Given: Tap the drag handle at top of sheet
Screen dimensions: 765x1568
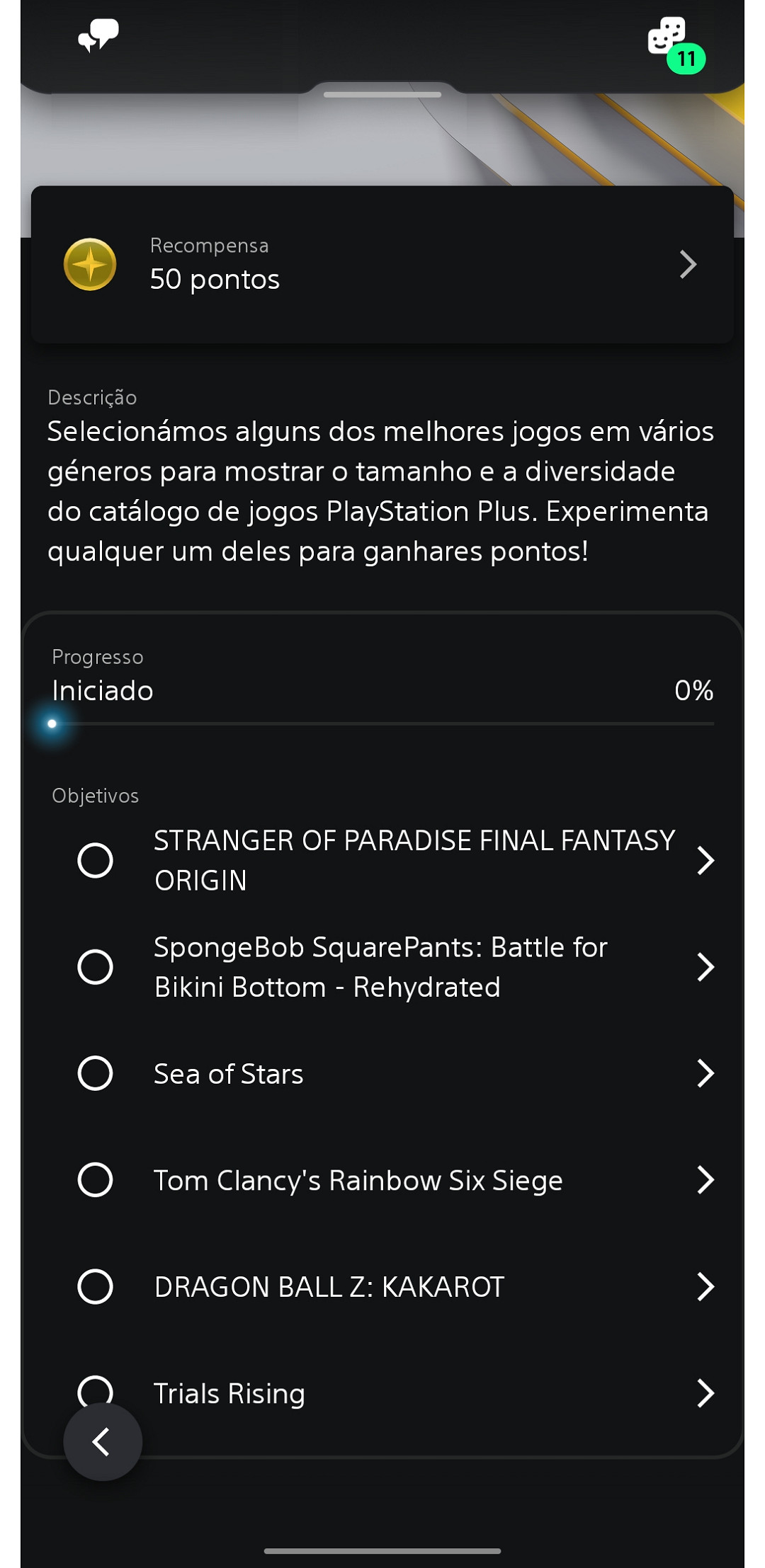Looking at the screenshot, I should coord(382,94).
